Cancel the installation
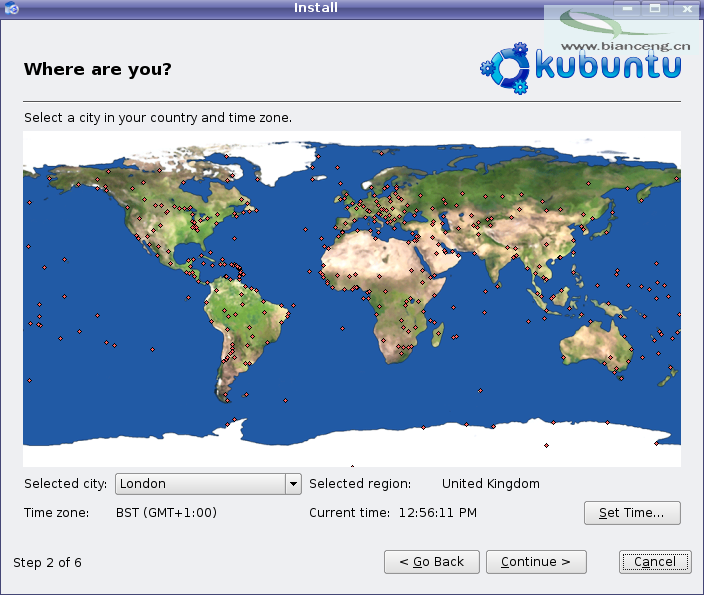The width and height of the screenshot is (704, 595). [655, 562]
